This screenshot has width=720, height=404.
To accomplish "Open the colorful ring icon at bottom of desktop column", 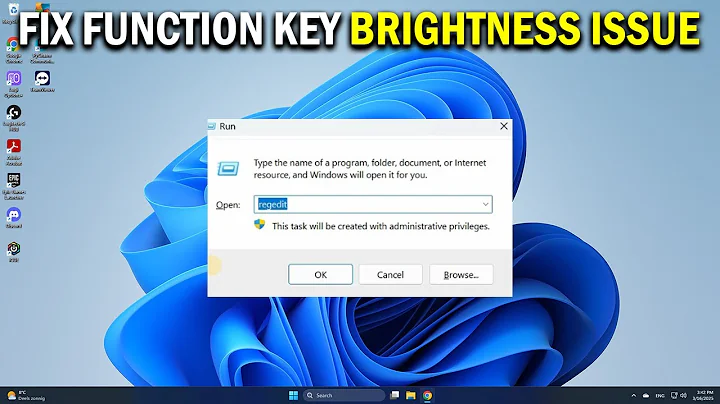I will coord(13,252).
